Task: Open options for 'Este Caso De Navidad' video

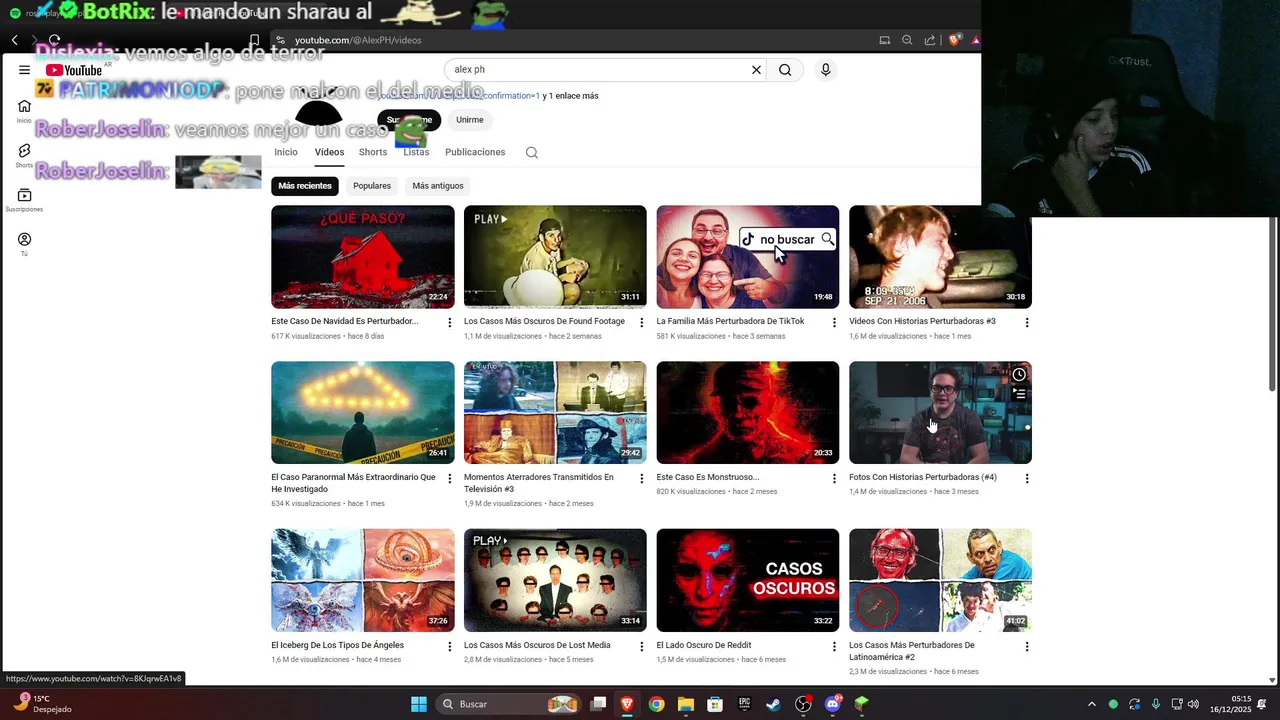Action: [449, 322]
